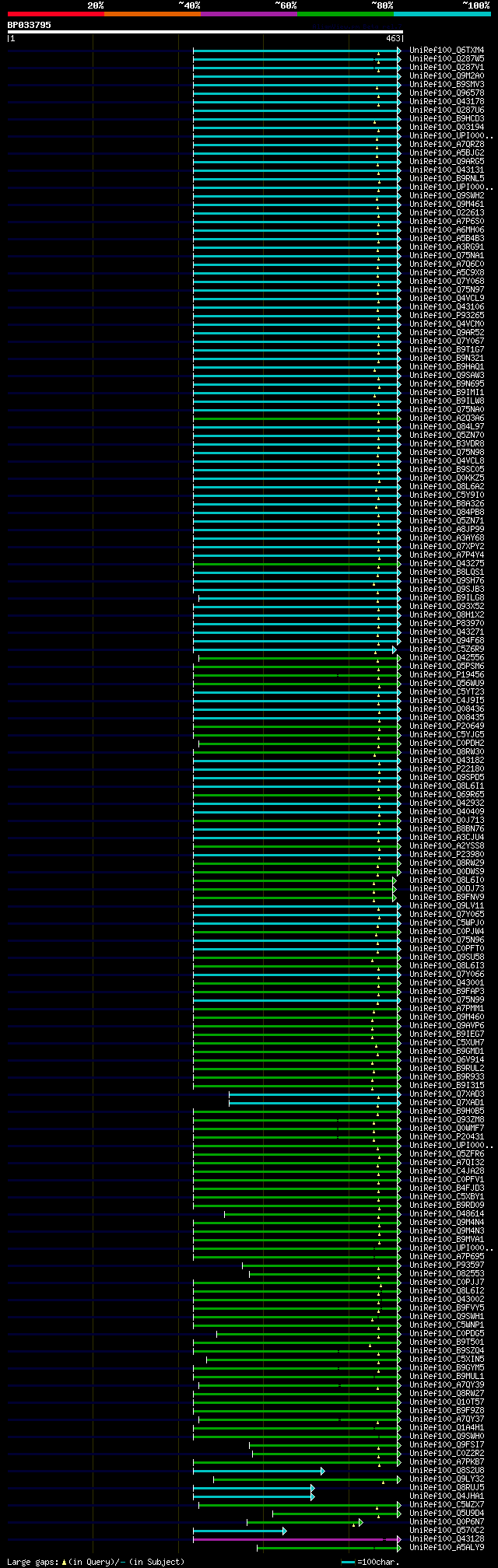Select the UniRef100_Q42556 label
Screen dimensions: 498x1568
[447, 657]
